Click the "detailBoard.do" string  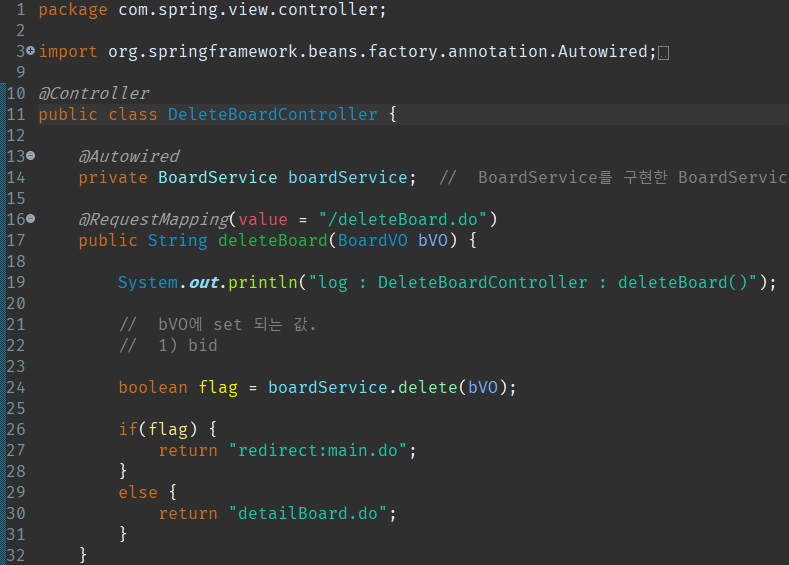click(307, 513)
